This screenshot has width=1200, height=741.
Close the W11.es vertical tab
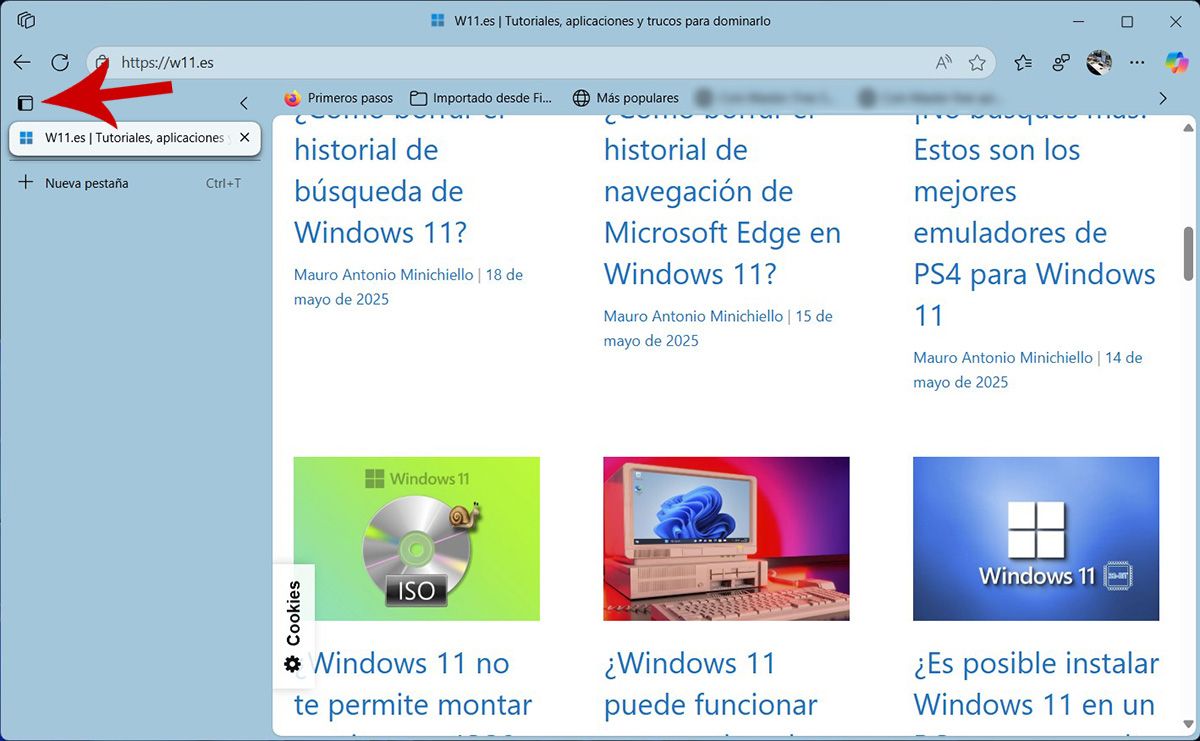click(x=245, y=138)
